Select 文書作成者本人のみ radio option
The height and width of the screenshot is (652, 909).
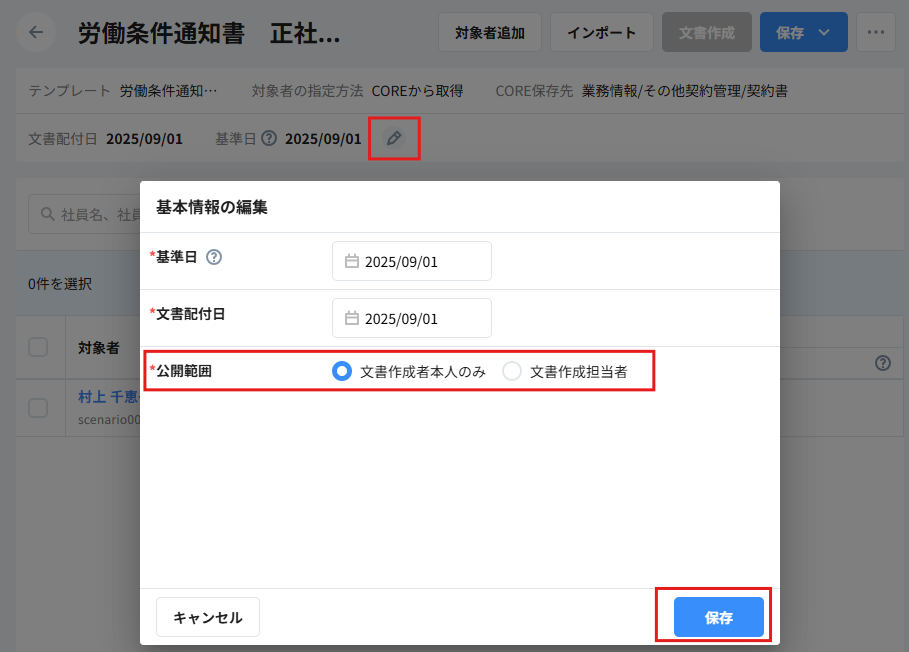pyautogui.click(x=342, y=371)
